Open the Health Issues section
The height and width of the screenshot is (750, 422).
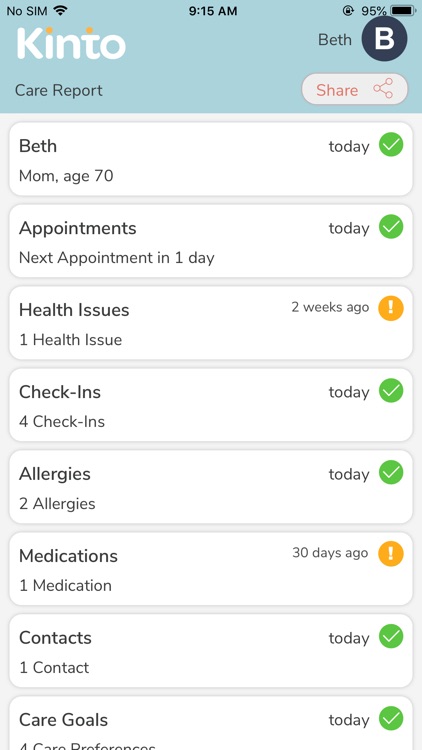211,323
